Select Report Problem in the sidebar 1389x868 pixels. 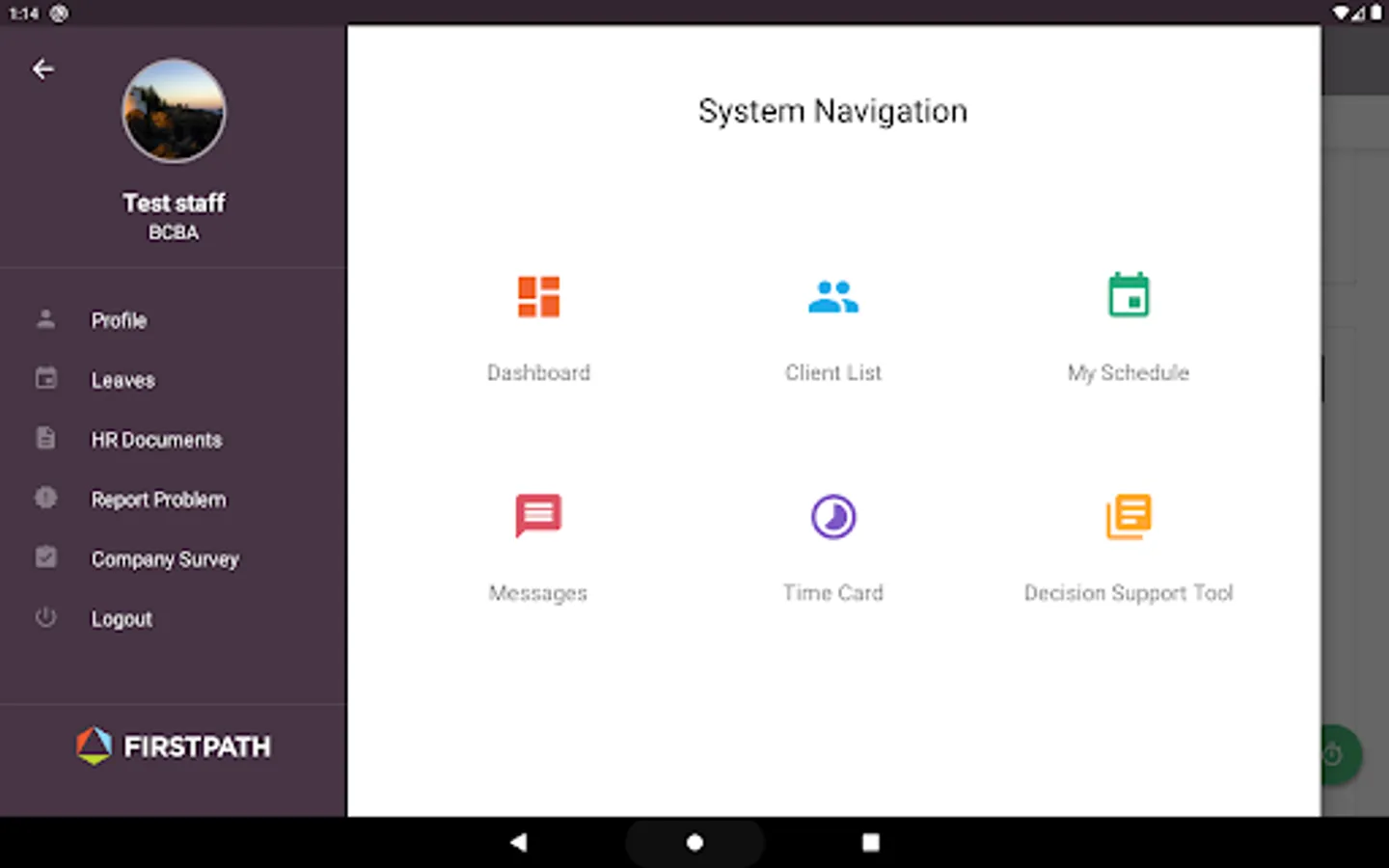pyautogui.click(x=158, y=500)
